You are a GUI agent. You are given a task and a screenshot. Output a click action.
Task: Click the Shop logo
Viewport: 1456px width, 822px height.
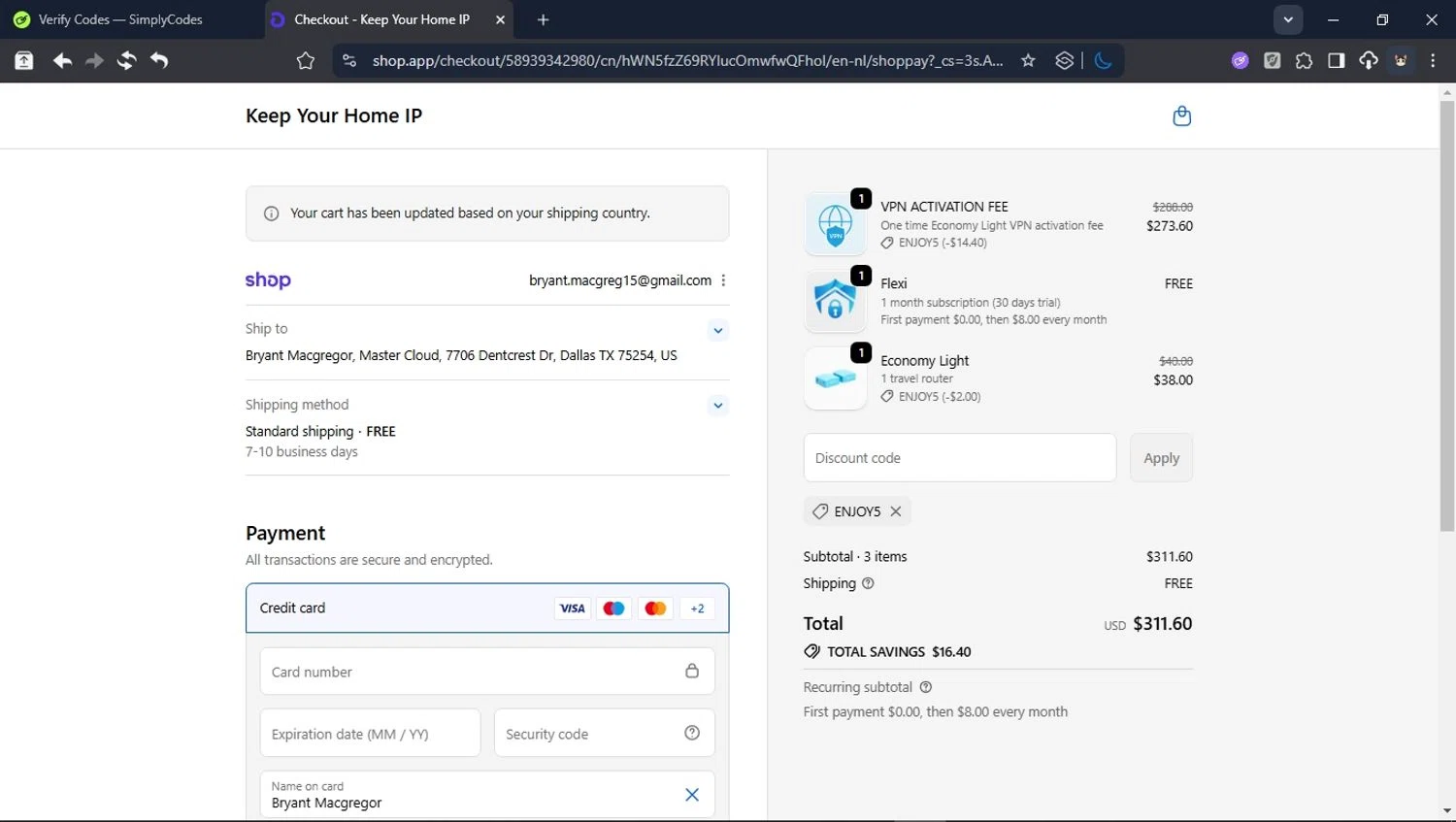[268, 280]
